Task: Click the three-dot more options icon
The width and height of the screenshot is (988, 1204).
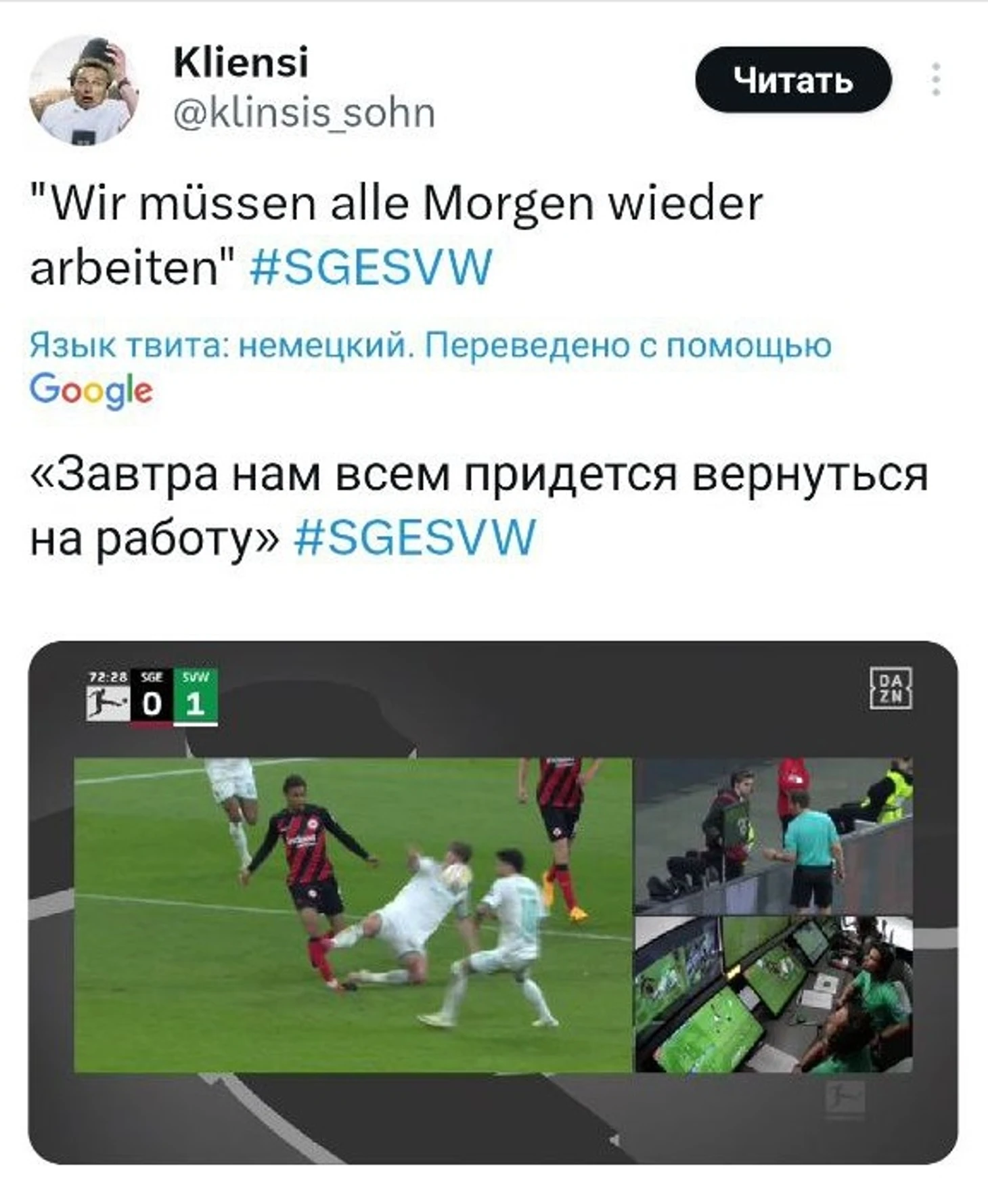Action: [x=936, y=80]
